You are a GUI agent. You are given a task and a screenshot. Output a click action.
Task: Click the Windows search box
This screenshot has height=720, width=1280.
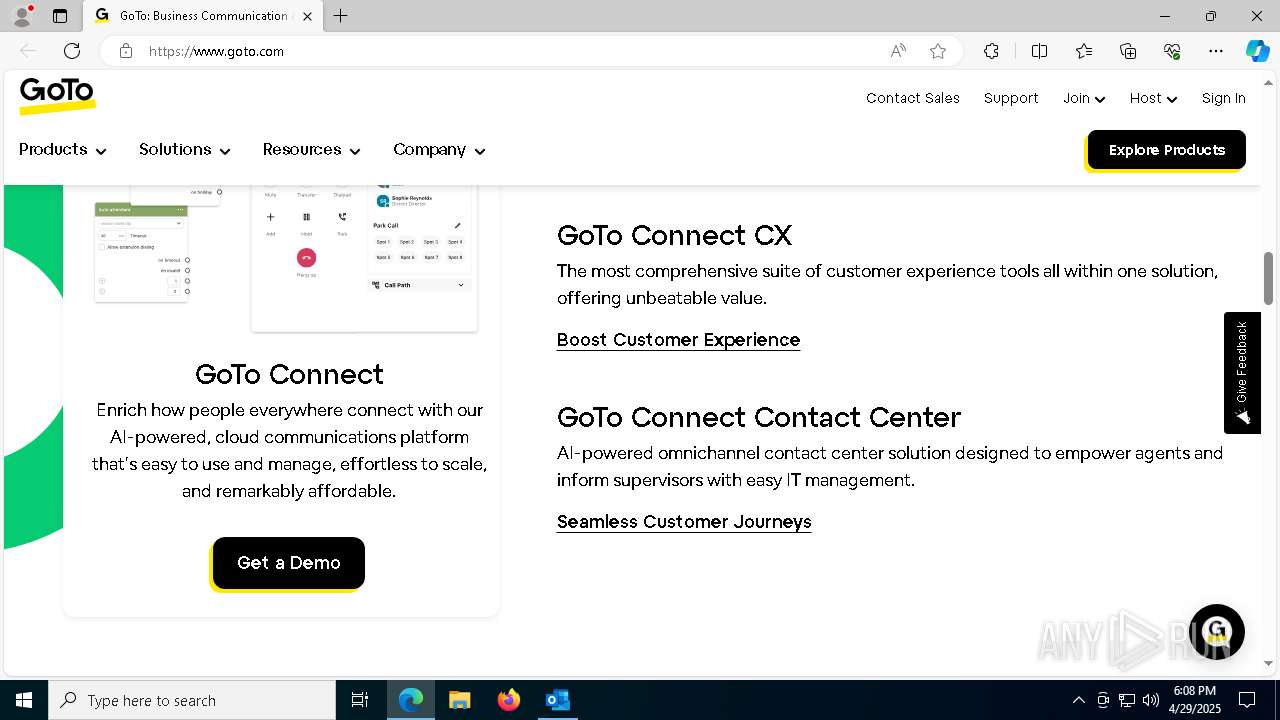coord(192,700)
